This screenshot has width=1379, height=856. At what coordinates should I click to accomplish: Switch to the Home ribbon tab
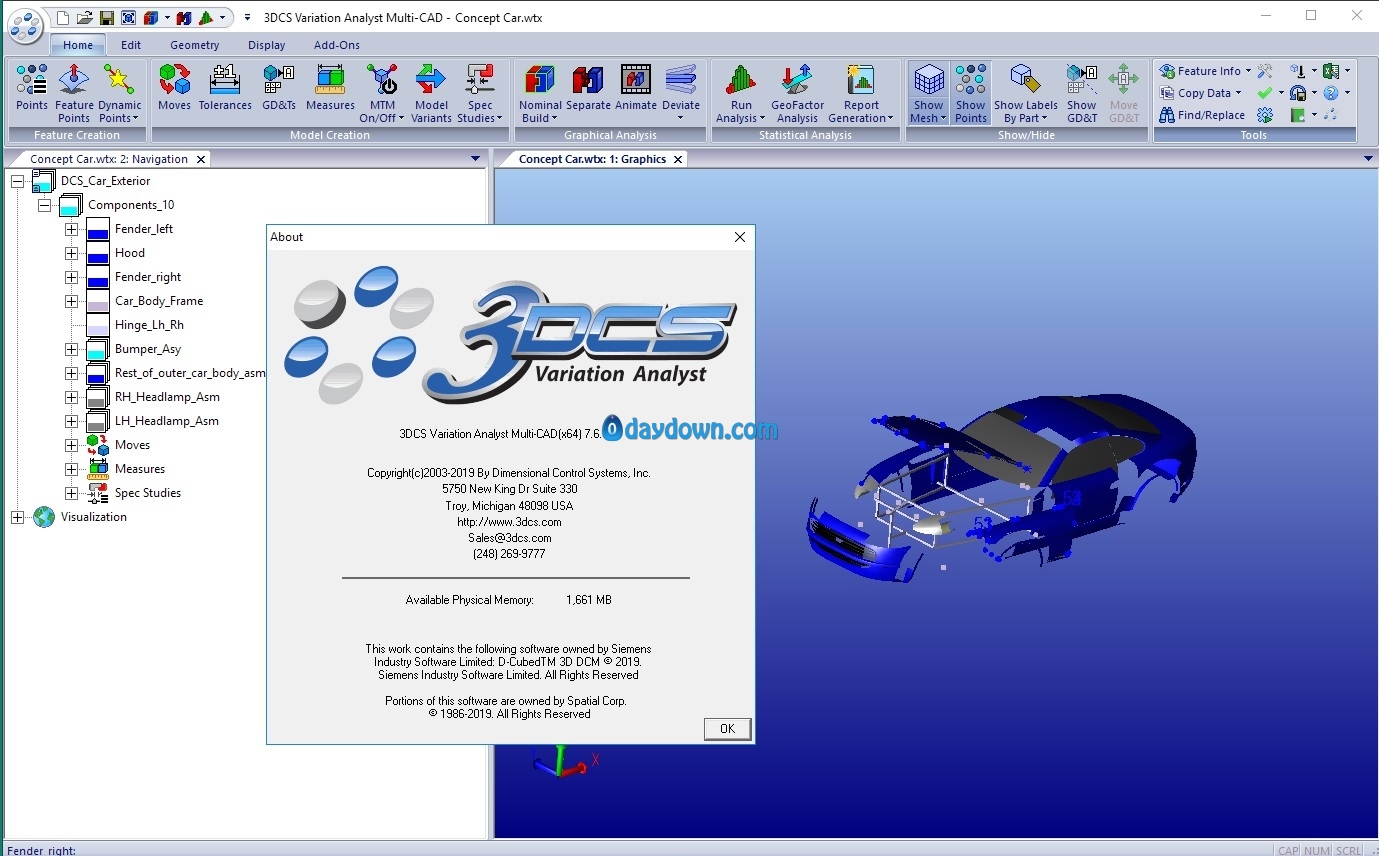tap(78, 45)
